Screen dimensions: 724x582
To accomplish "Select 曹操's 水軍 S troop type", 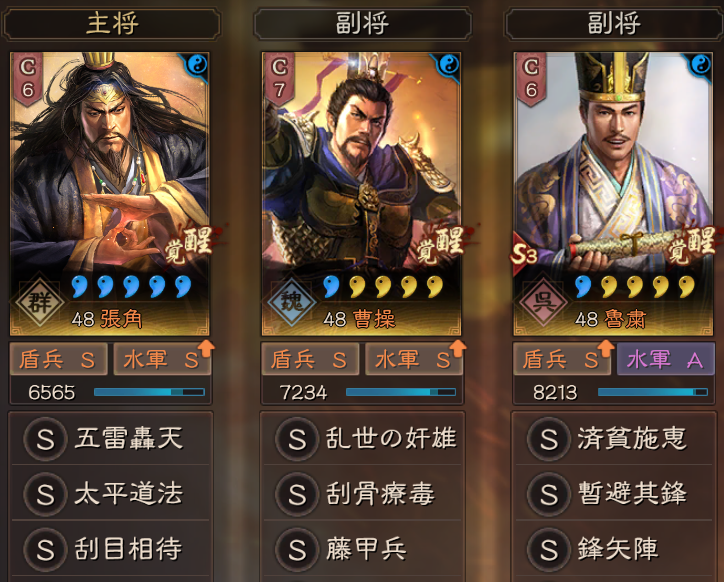I will coord(413,359).
